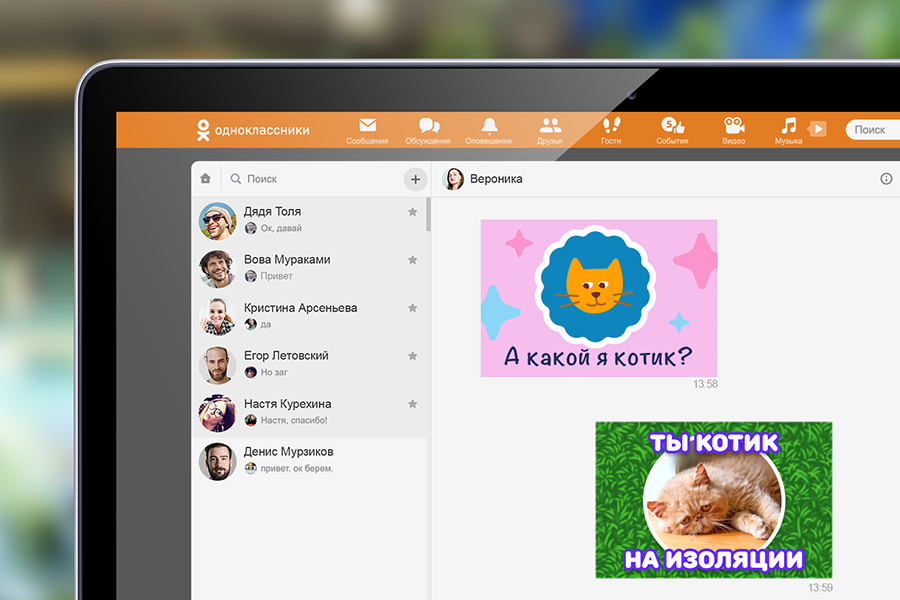
Task: Click the 'Привет' preview under Вова Мураками
Action: tap(277, 276)
